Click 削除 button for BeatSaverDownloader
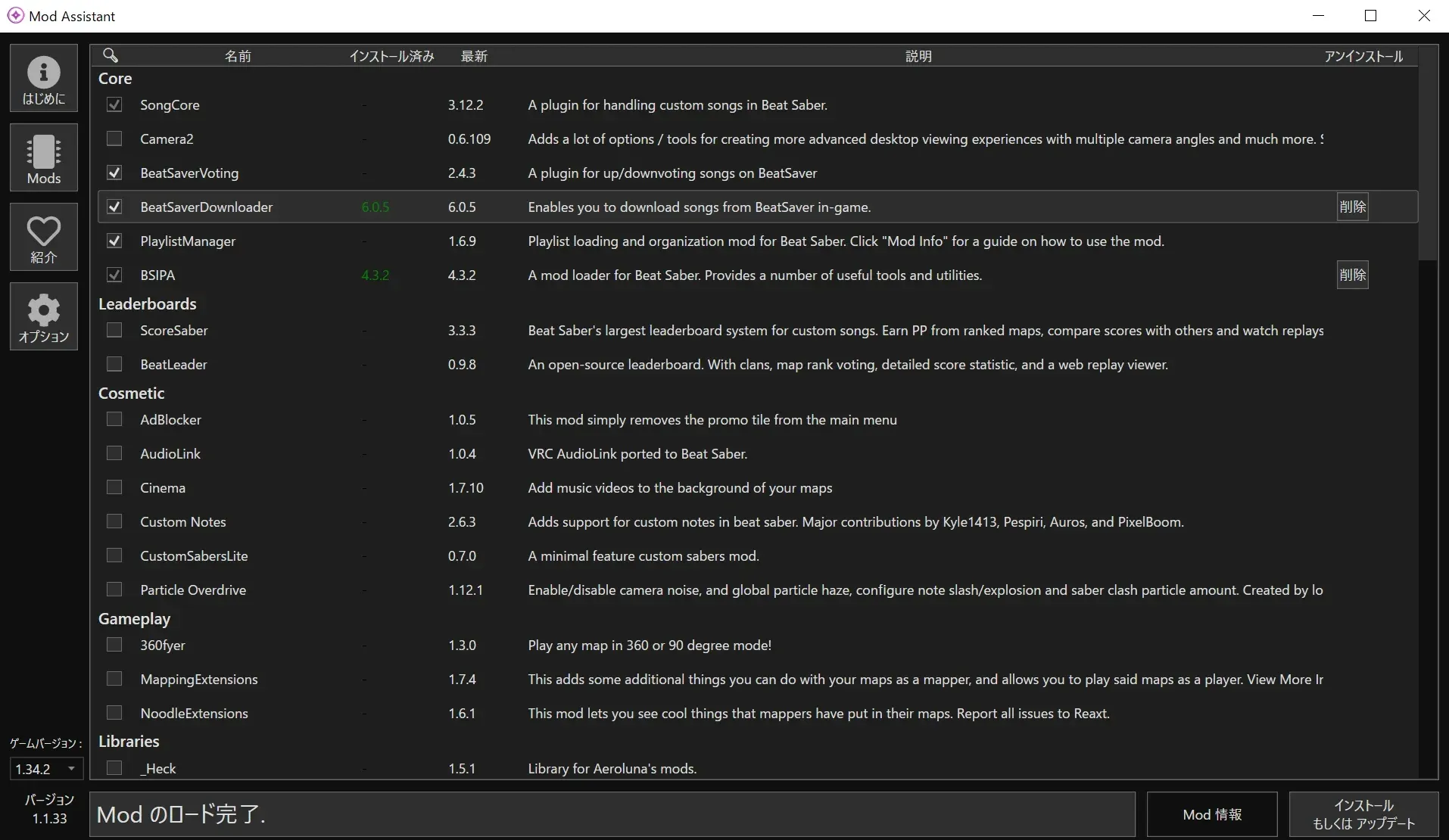This screenshot has width=1449, height=840. [1352, 207]
